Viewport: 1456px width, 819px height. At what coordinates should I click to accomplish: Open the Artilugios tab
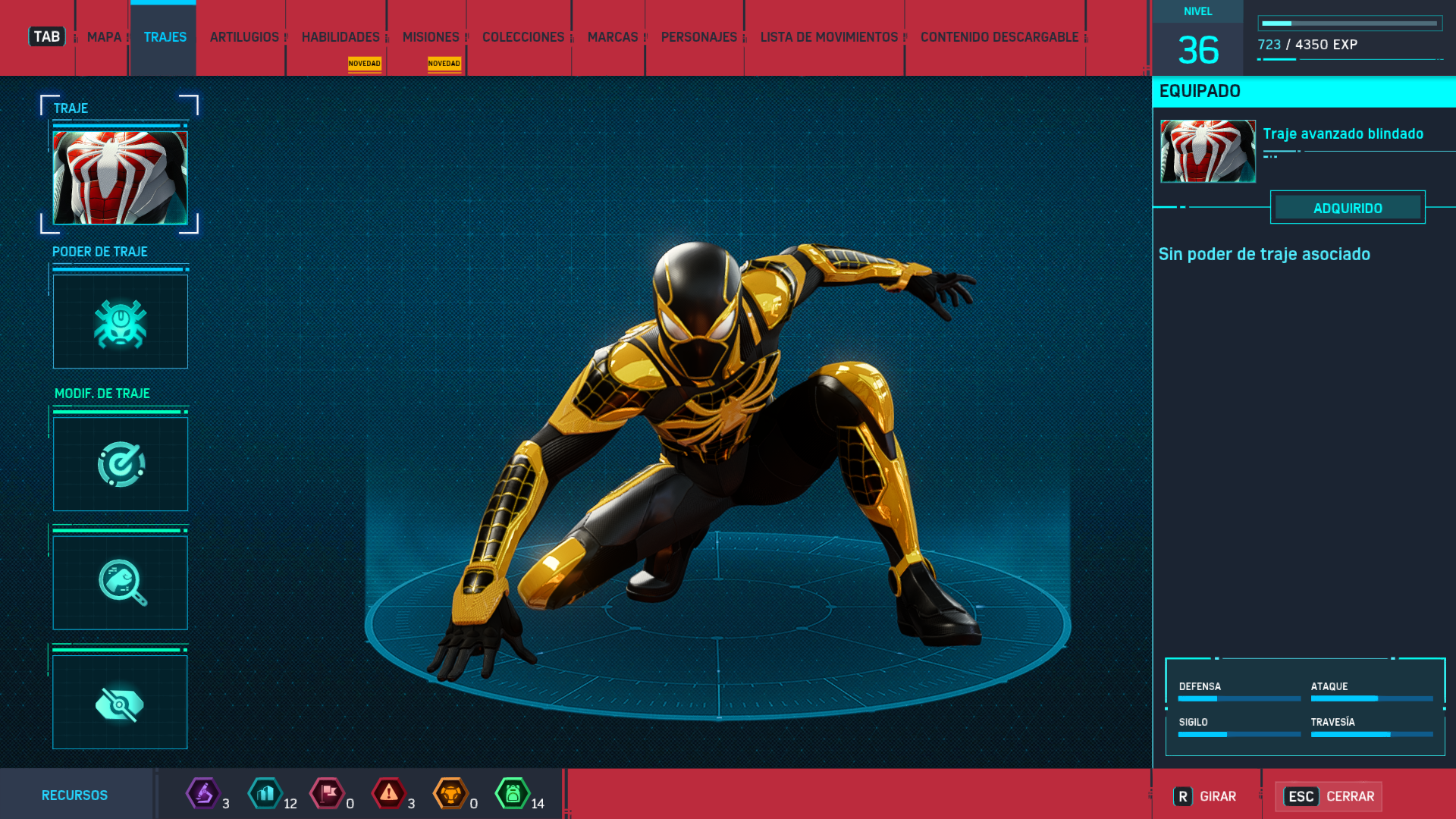tap(244, 37)
